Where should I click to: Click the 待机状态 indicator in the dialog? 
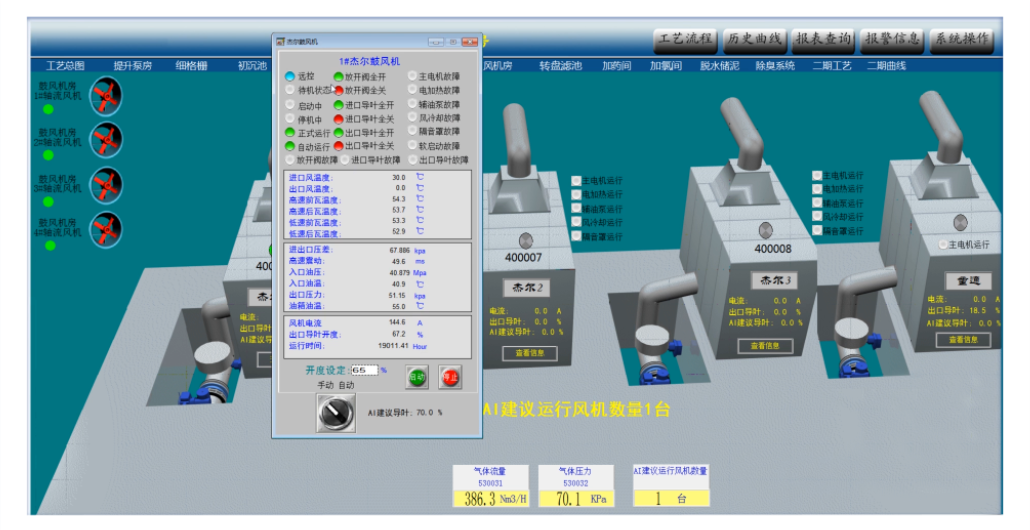[290, 91]
